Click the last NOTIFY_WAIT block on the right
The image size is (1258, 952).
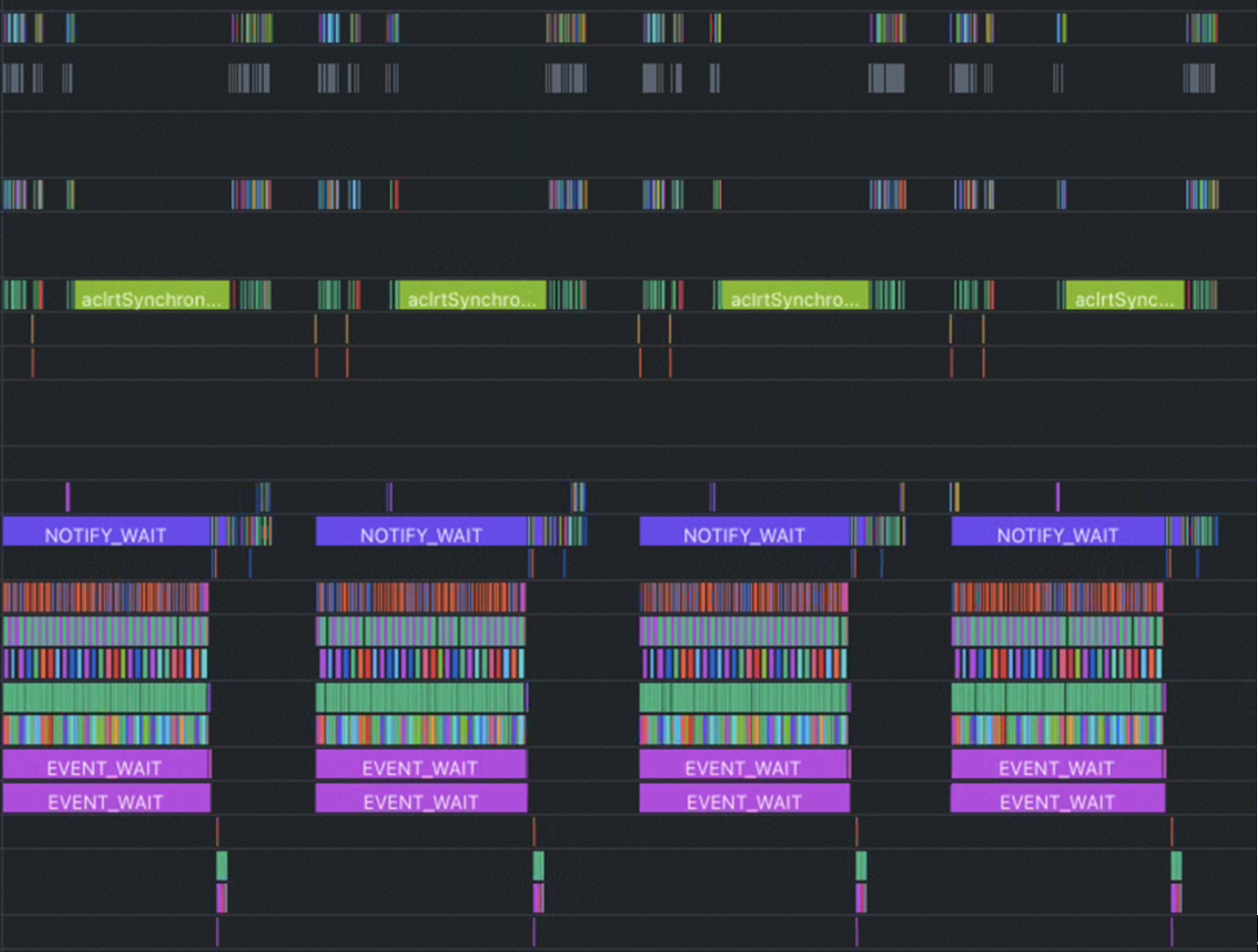[x=1058, y=533]
